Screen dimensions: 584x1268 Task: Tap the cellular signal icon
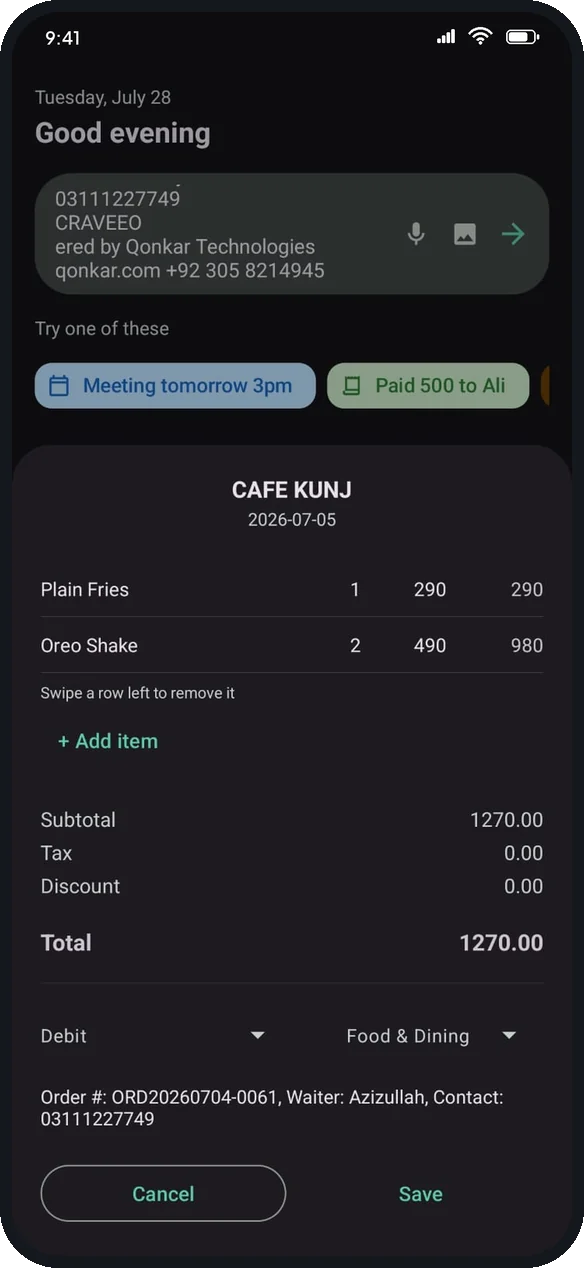446,37
